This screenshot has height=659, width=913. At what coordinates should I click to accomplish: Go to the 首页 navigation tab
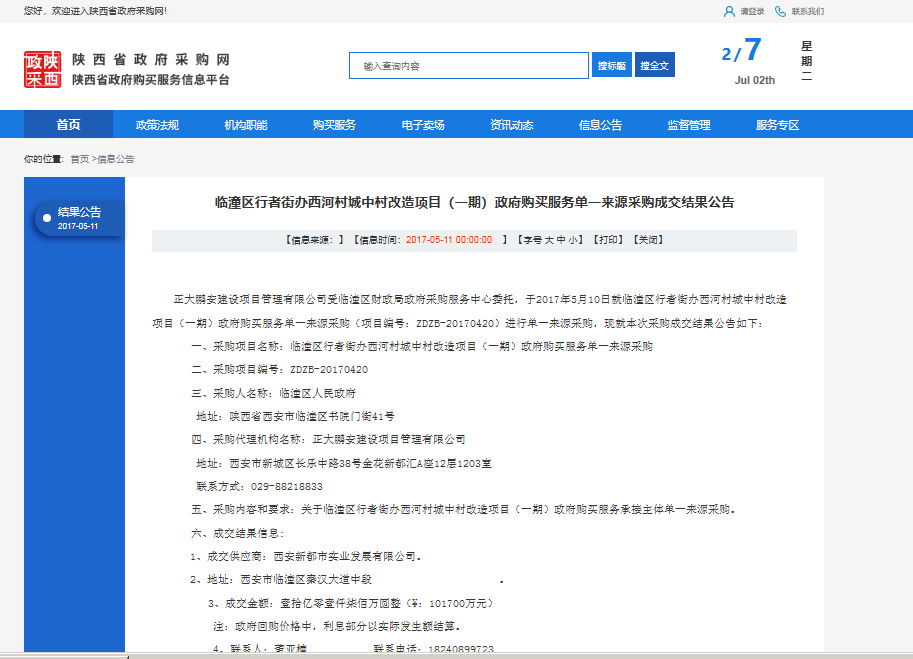(x=68, y=125)
